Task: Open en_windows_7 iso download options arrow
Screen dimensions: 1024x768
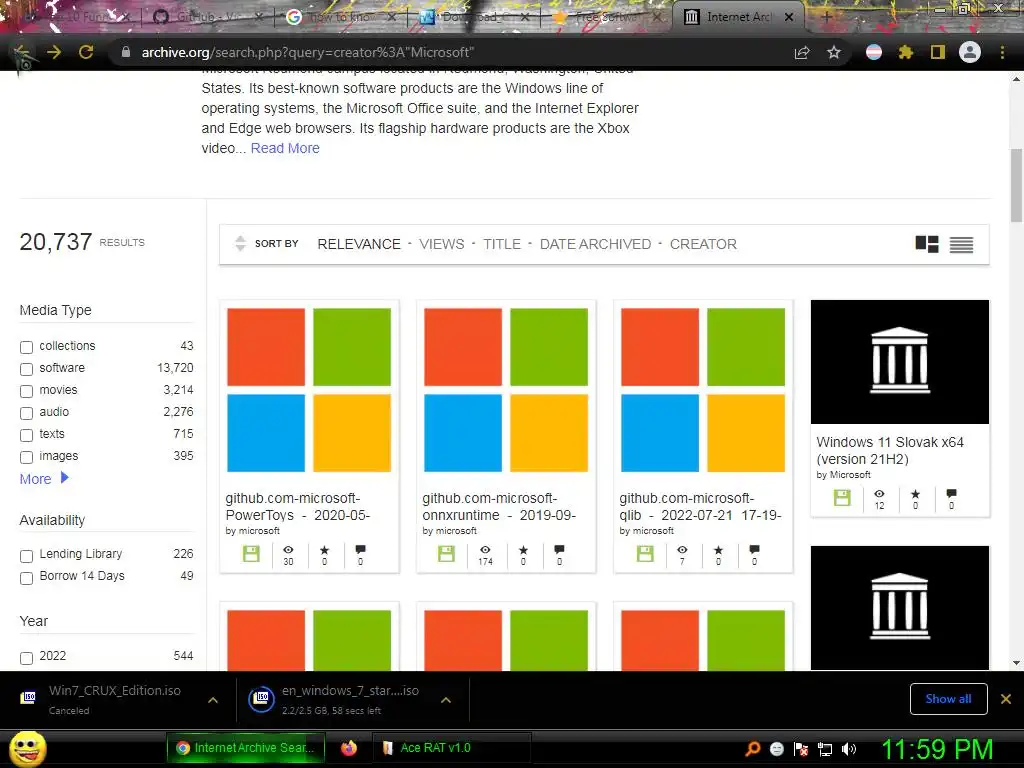Action: point(446,700)
